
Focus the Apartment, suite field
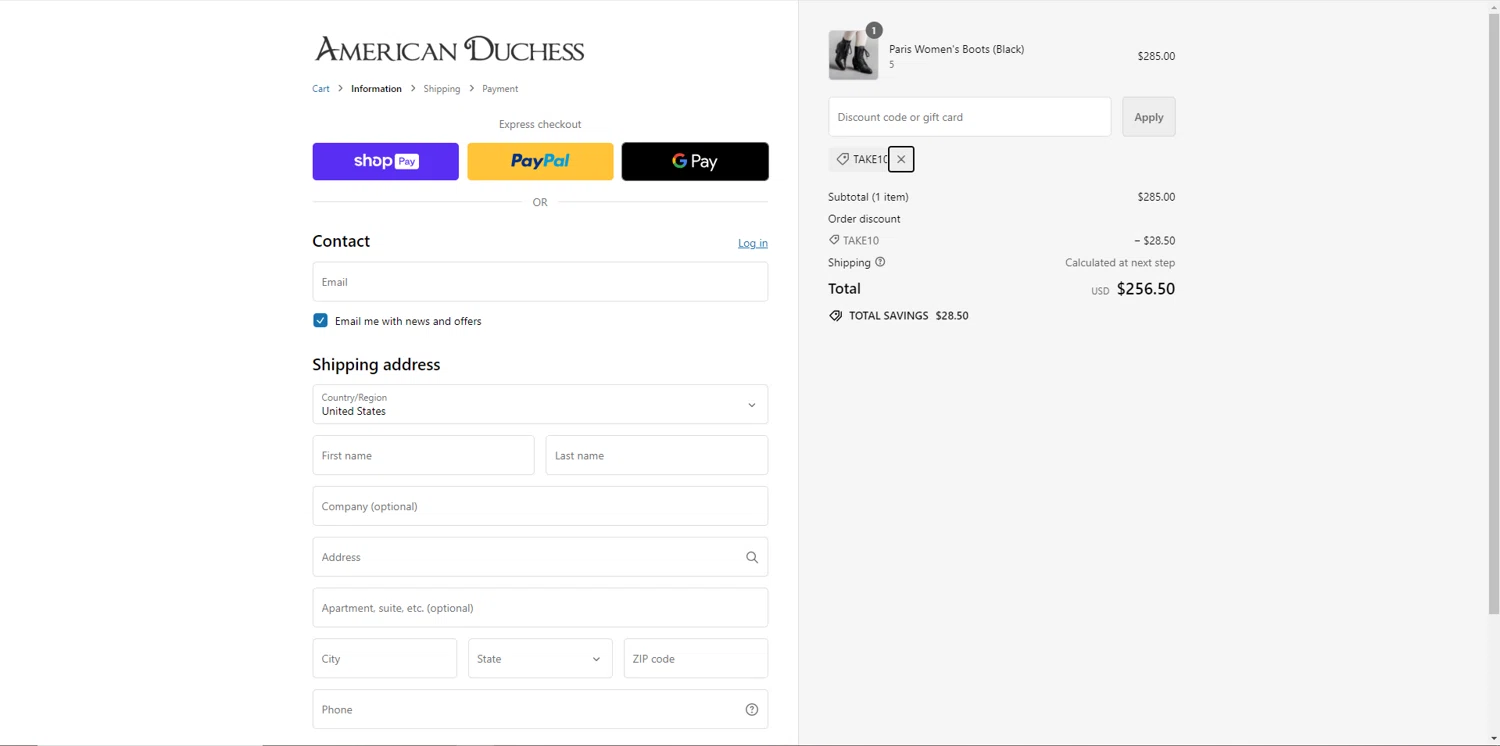click(x=540, y=608)
